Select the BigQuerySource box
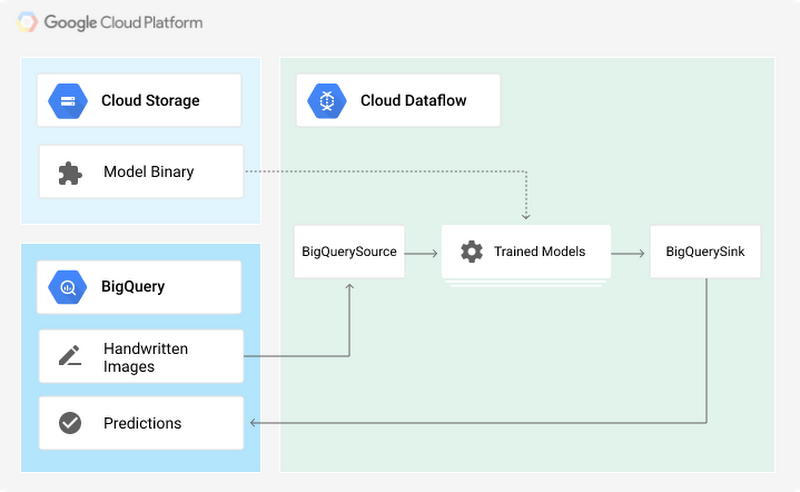Viewport: 800px width, 492px height. coord(349,252)
